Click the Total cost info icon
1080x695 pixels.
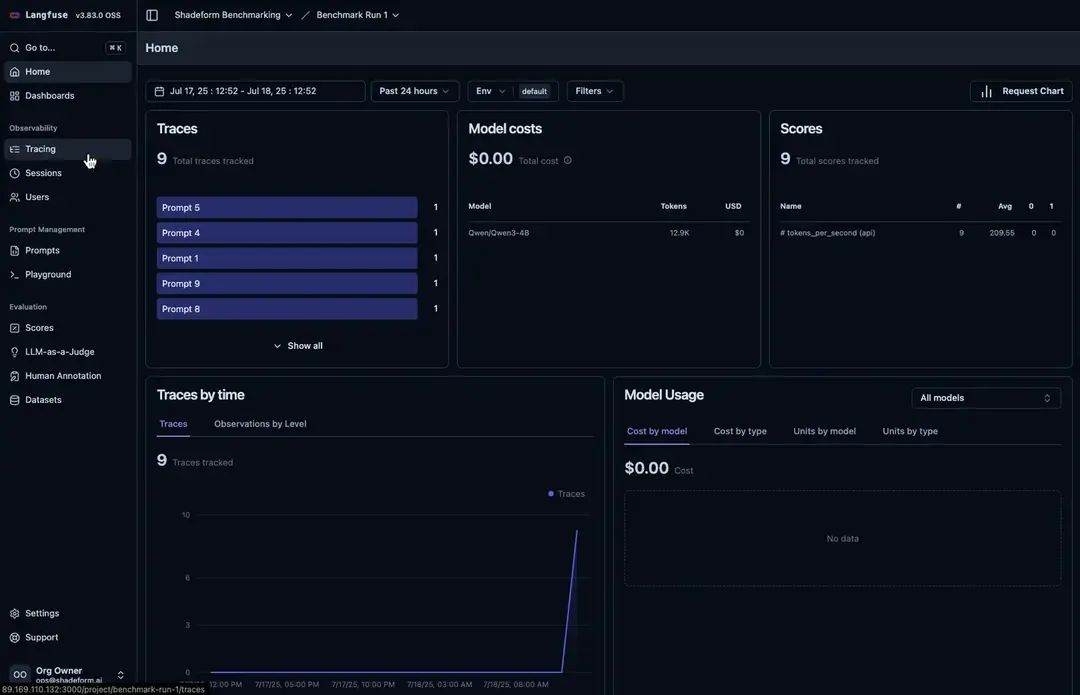pos(568,160)
